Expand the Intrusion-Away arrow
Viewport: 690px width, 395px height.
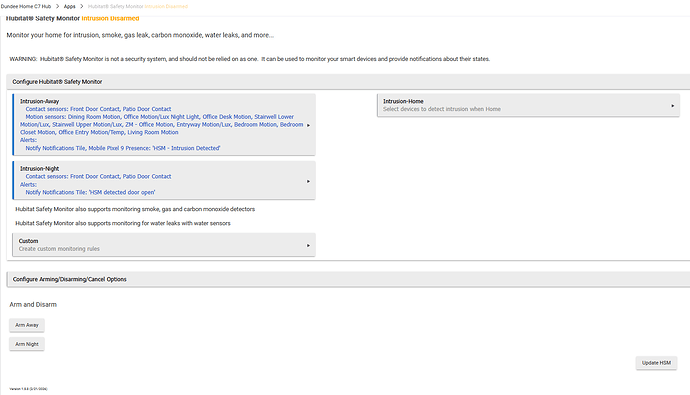308,125
